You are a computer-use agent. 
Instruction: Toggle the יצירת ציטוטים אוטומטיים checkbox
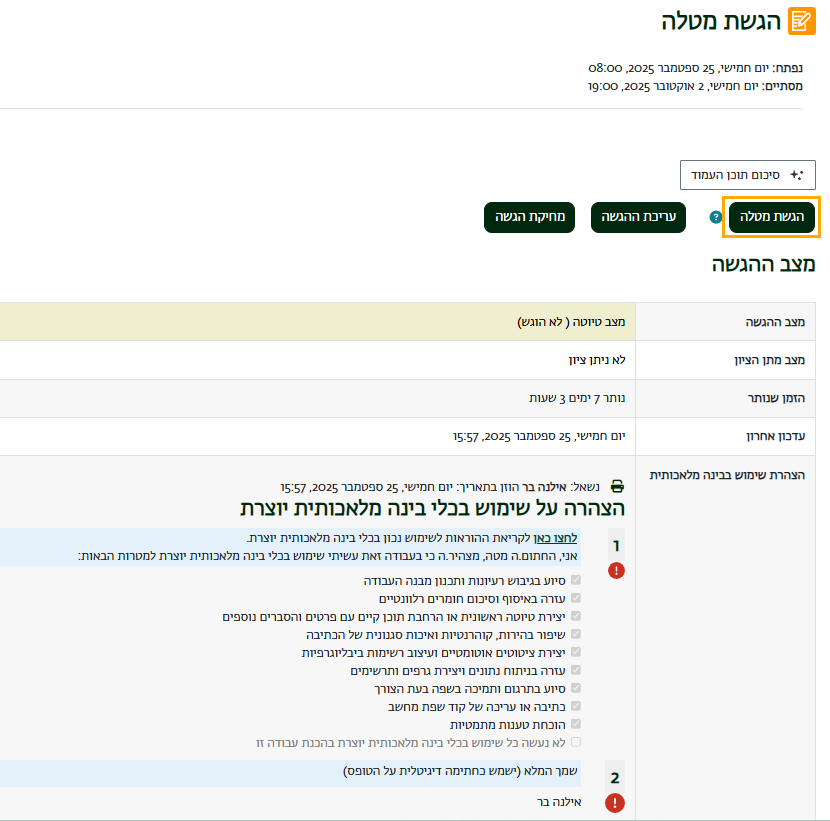575,652
